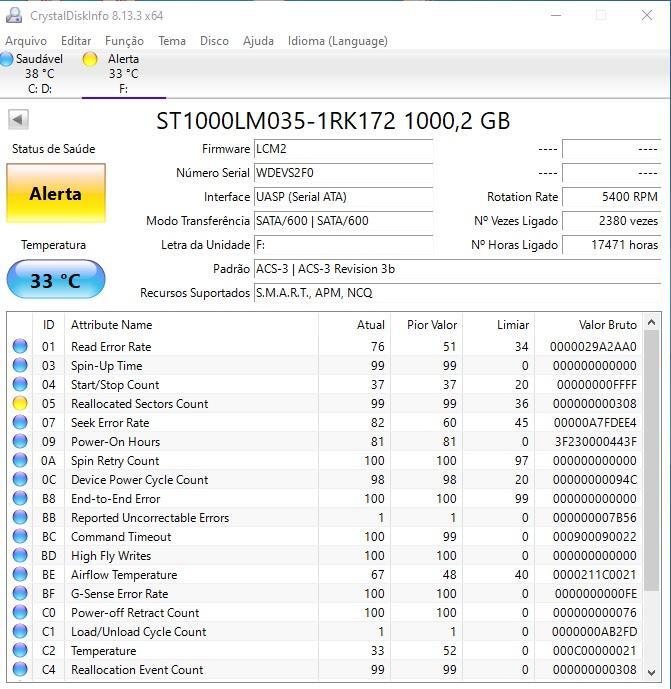Viewport: 671px width, 689px height.
Task: Click status dot for G-Sense Error Rate
Action: 20,593
